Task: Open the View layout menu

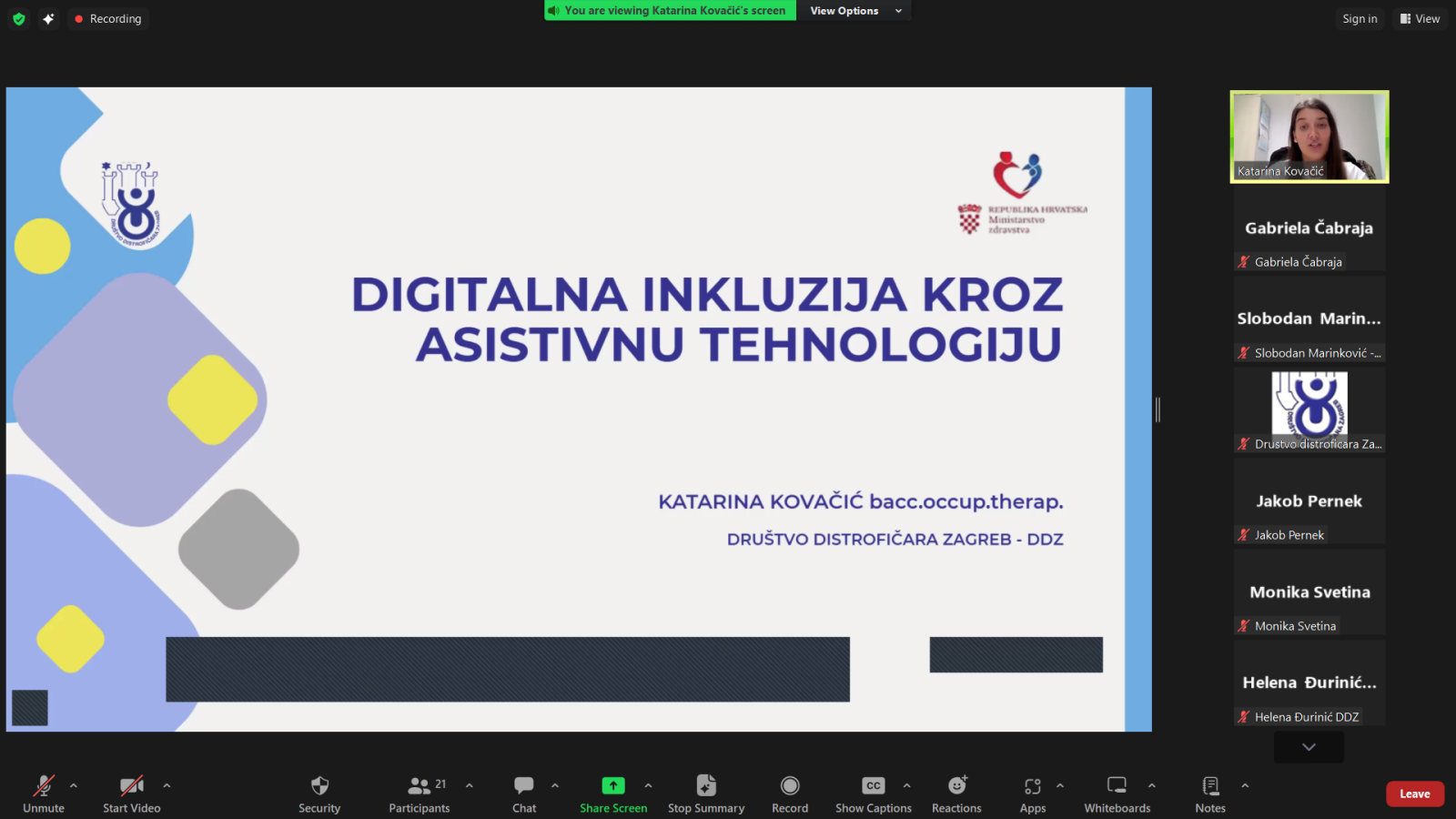Action: [1420, 18]
